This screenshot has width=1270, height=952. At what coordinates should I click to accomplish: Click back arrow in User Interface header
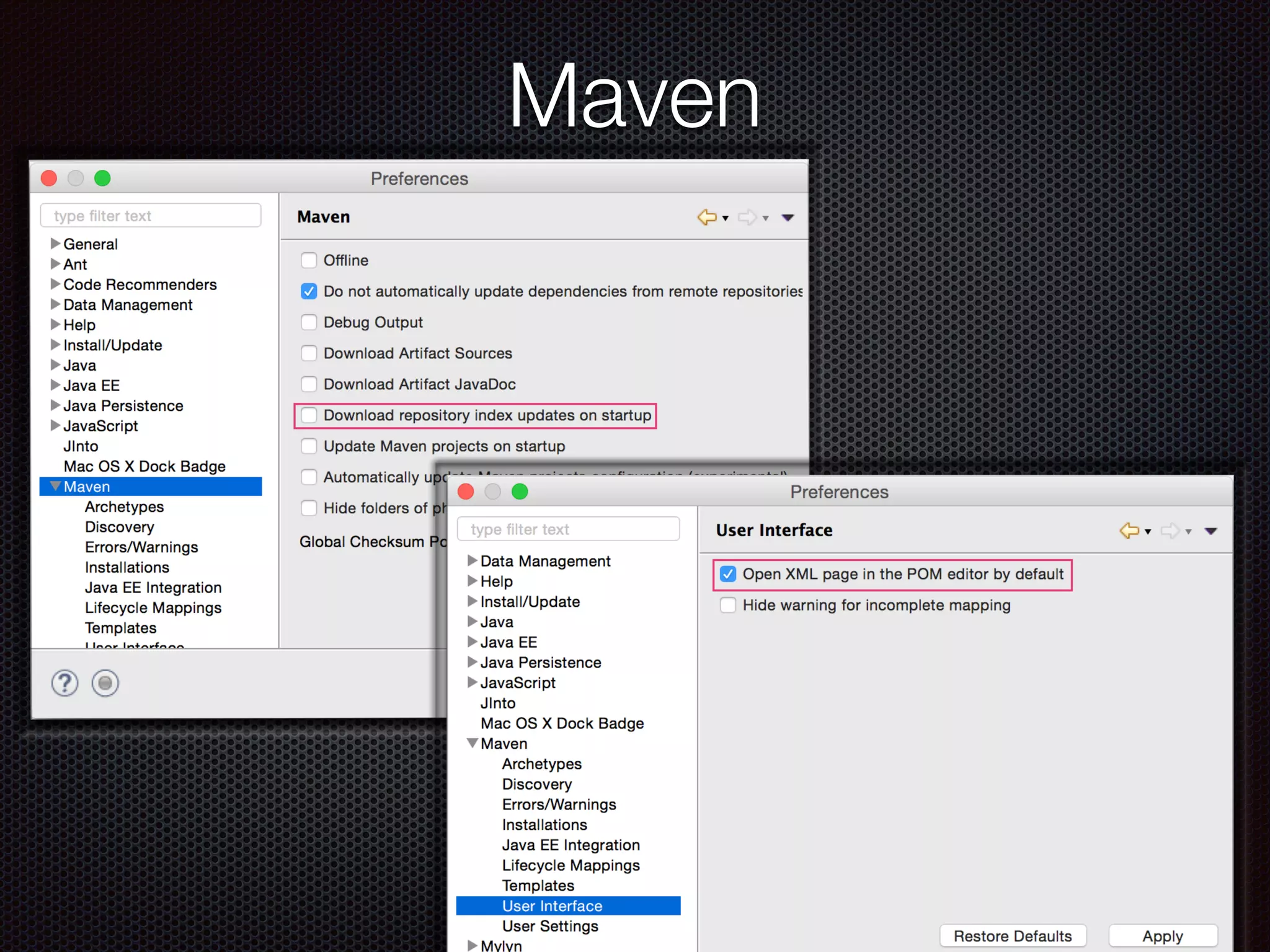pos(1129,531)
